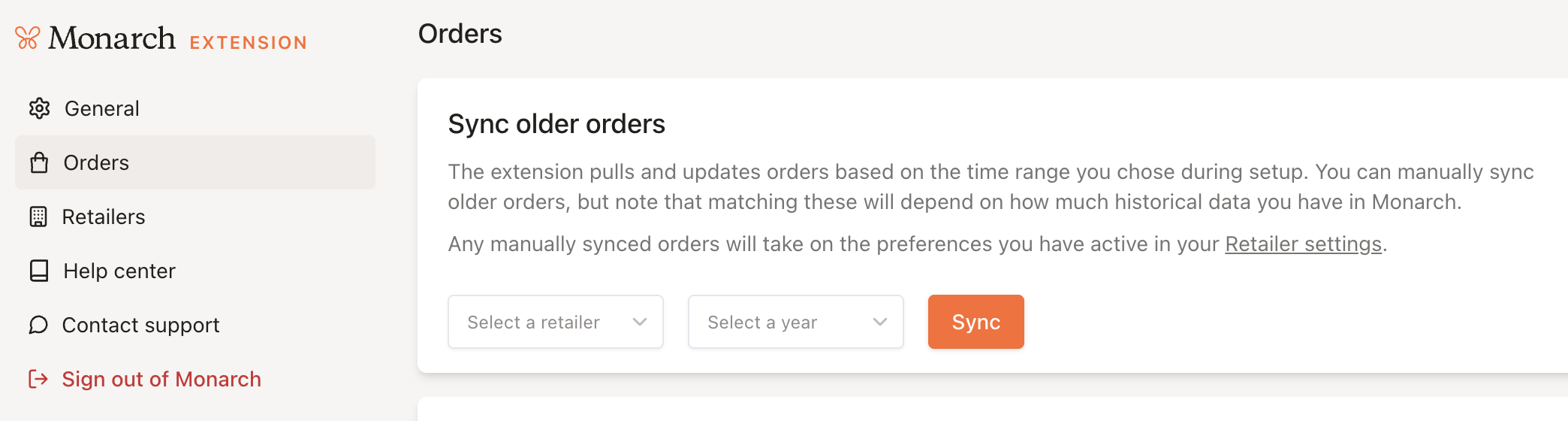Select the Contact support text
The height and width of the screenshot is (421, 1568).
(140, 325)
